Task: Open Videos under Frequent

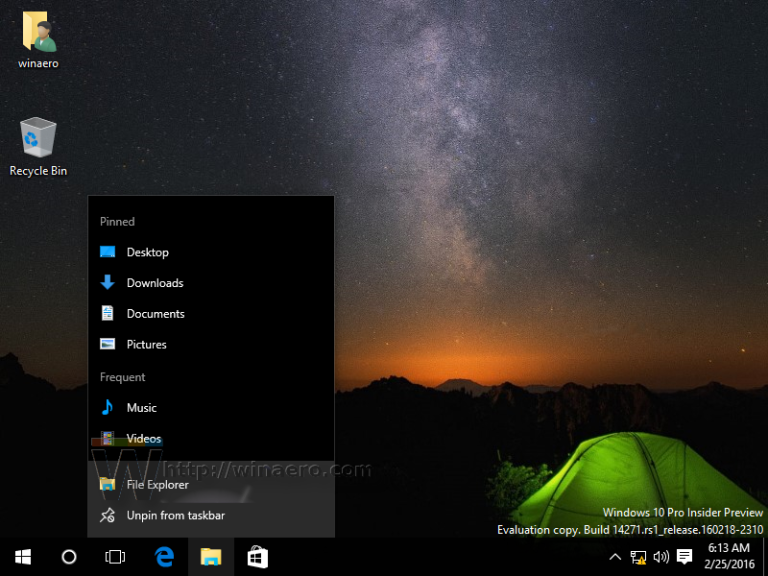Action: (143, 439)
